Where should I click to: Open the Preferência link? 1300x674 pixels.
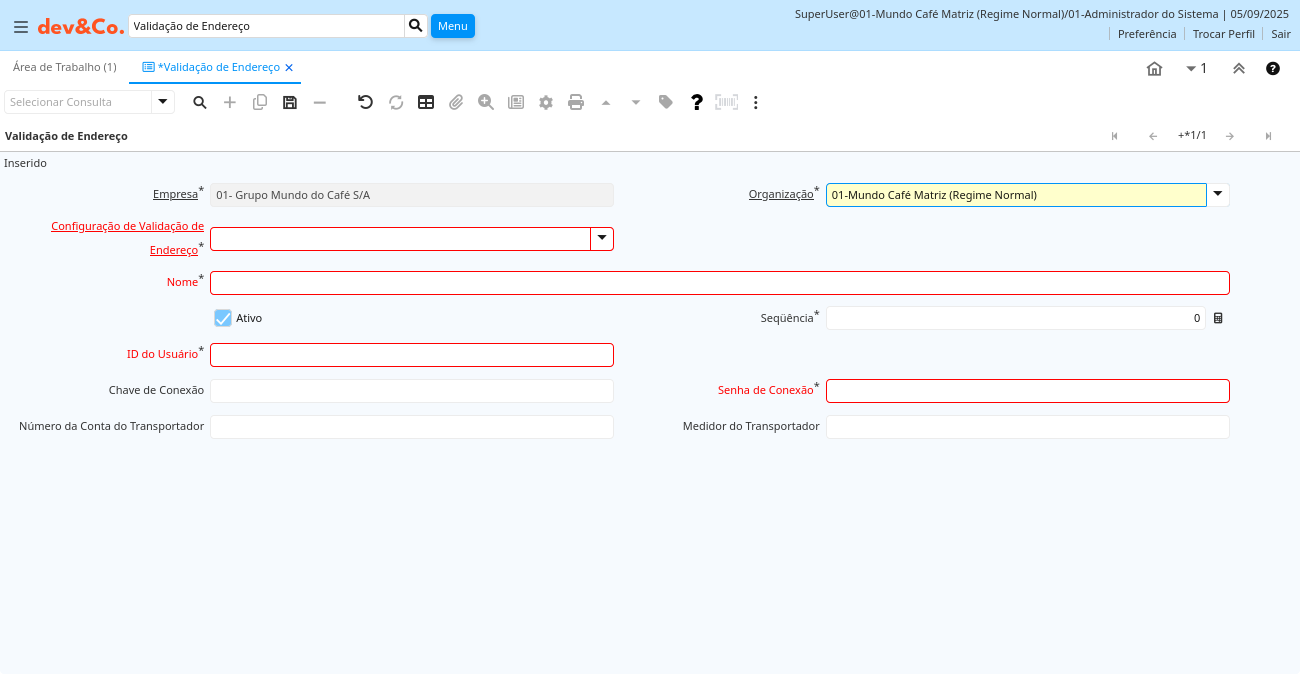coord(1146,34)
